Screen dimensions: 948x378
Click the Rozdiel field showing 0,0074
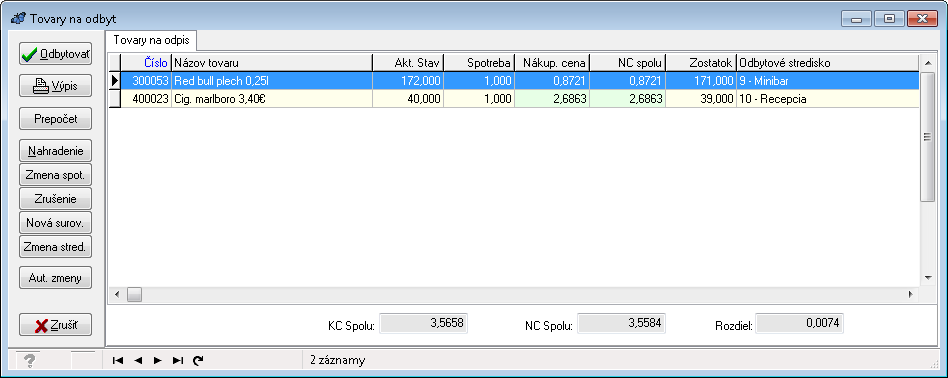coord(799,323)
